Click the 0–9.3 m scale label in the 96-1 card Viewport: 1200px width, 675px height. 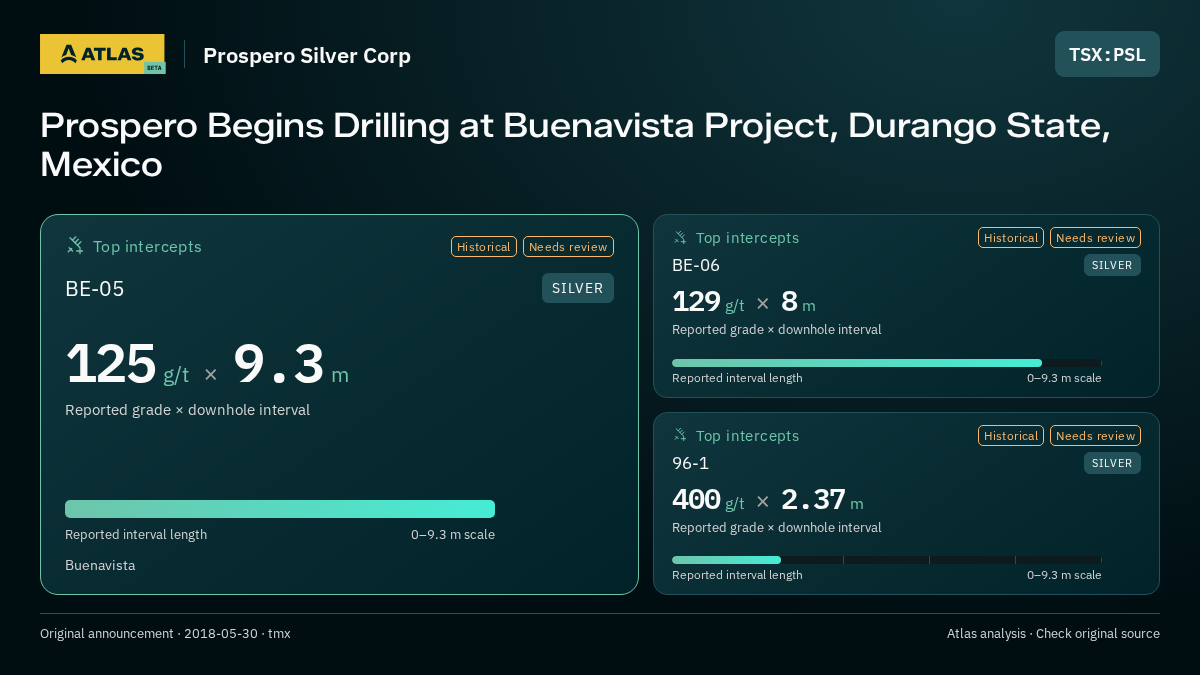click(1064, 575)
